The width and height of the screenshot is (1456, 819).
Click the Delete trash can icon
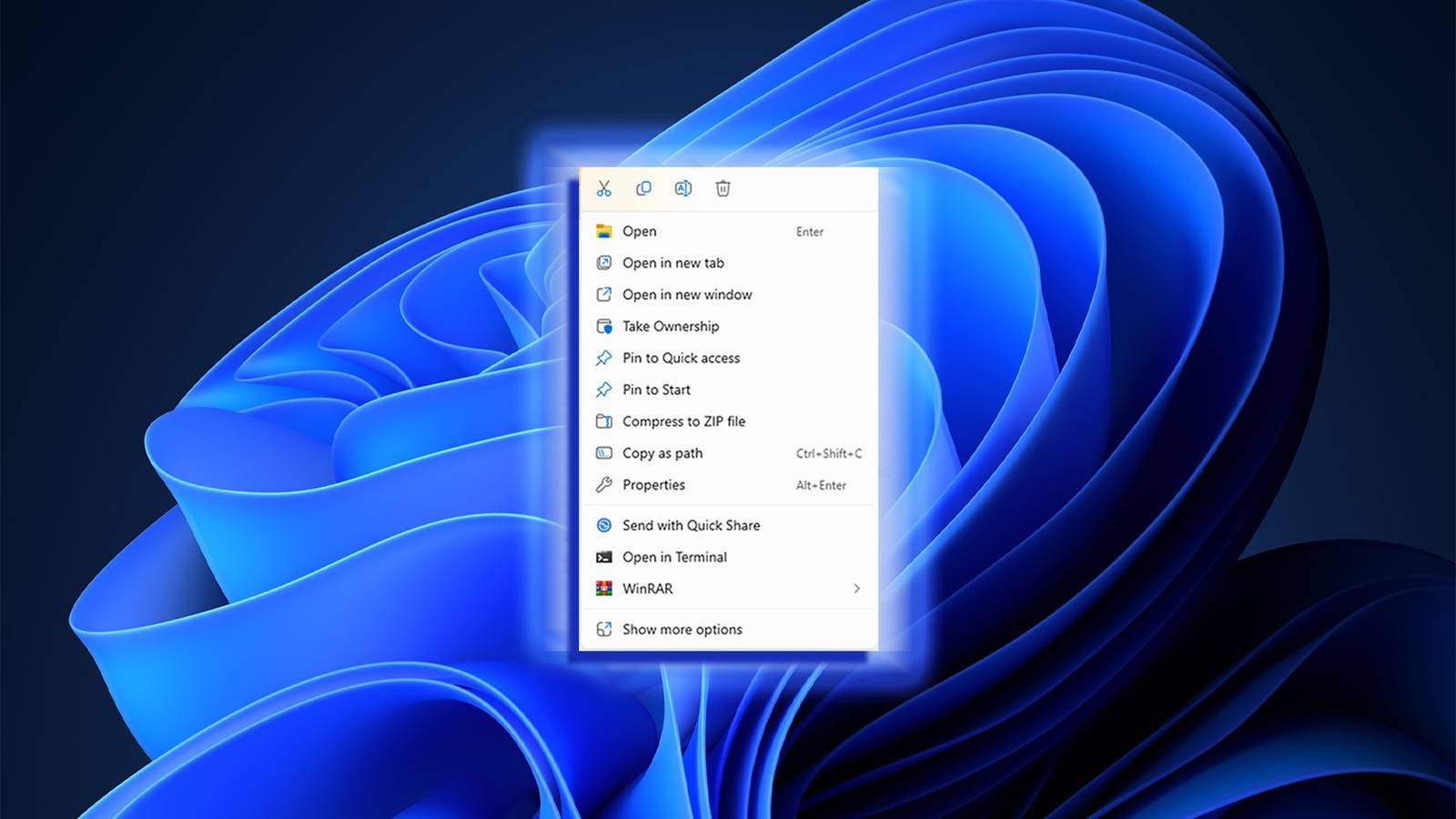[x=723, y=188]
